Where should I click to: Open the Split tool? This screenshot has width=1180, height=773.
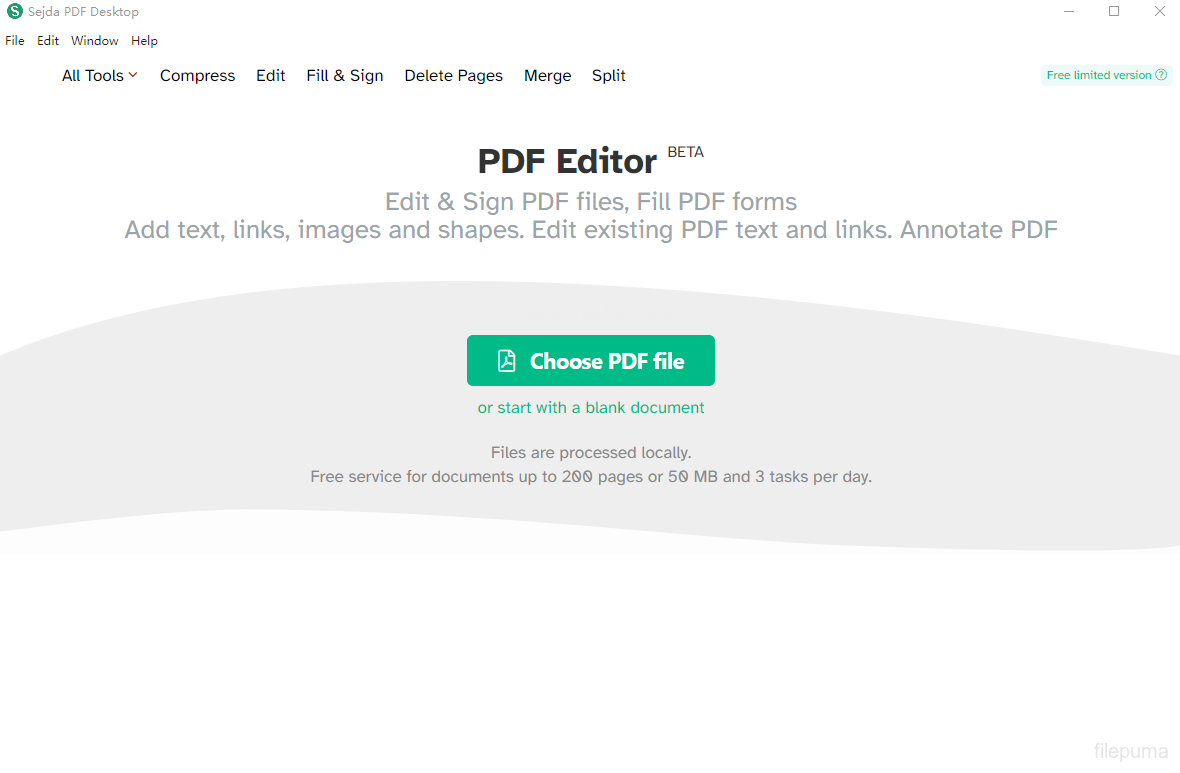coord(608,76)
